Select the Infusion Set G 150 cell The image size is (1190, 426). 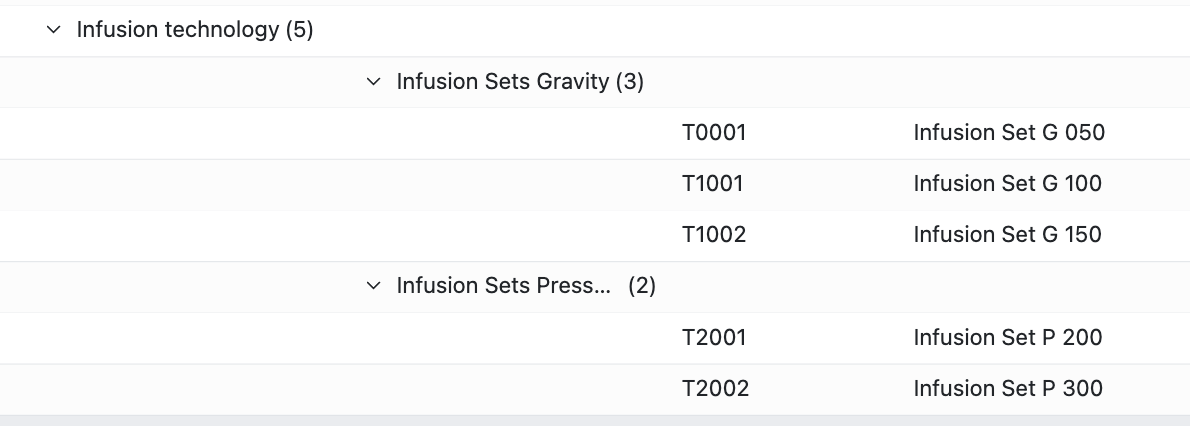point(1008,235)
